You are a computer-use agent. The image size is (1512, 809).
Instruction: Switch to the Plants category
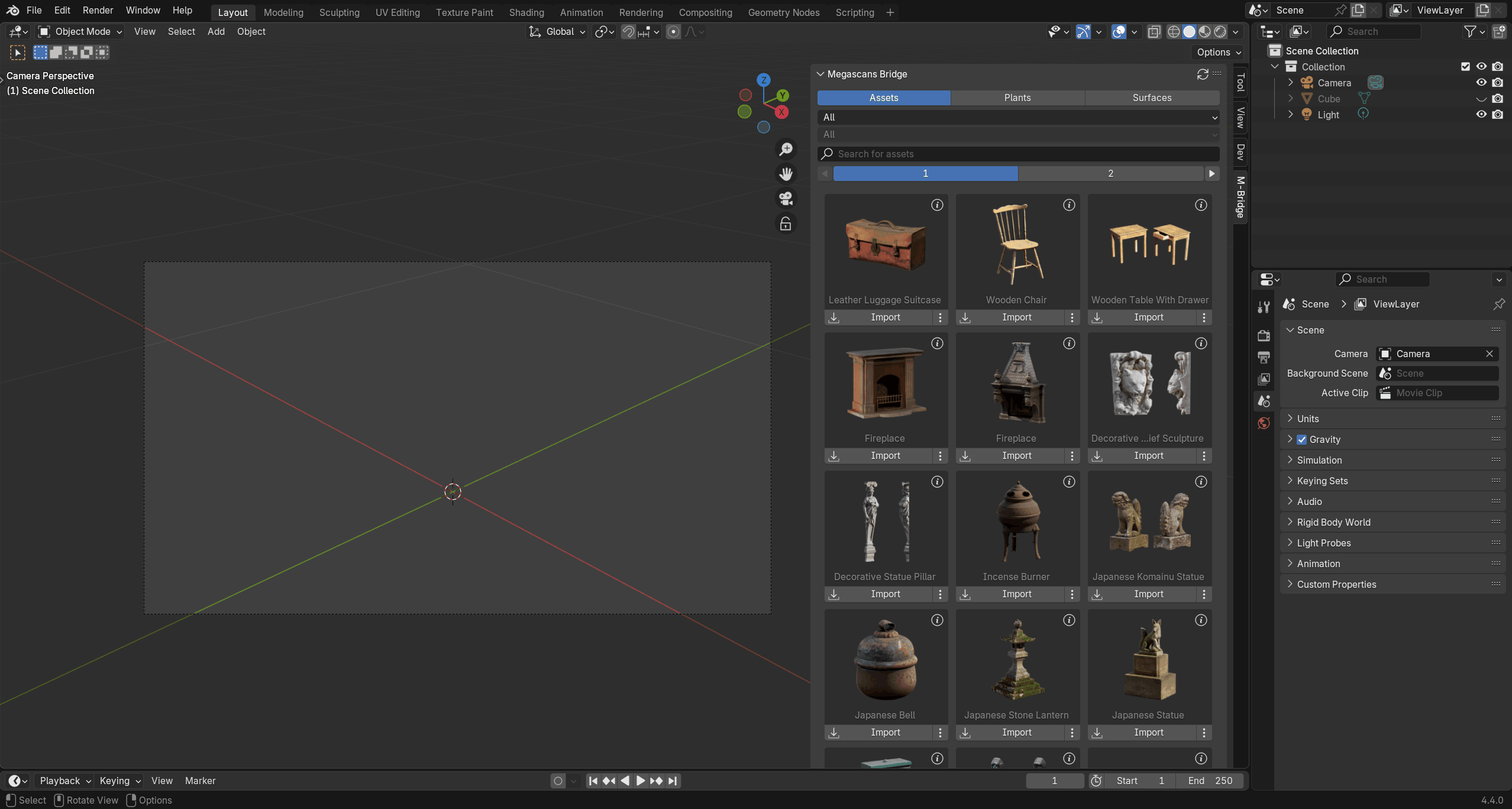1017,98
